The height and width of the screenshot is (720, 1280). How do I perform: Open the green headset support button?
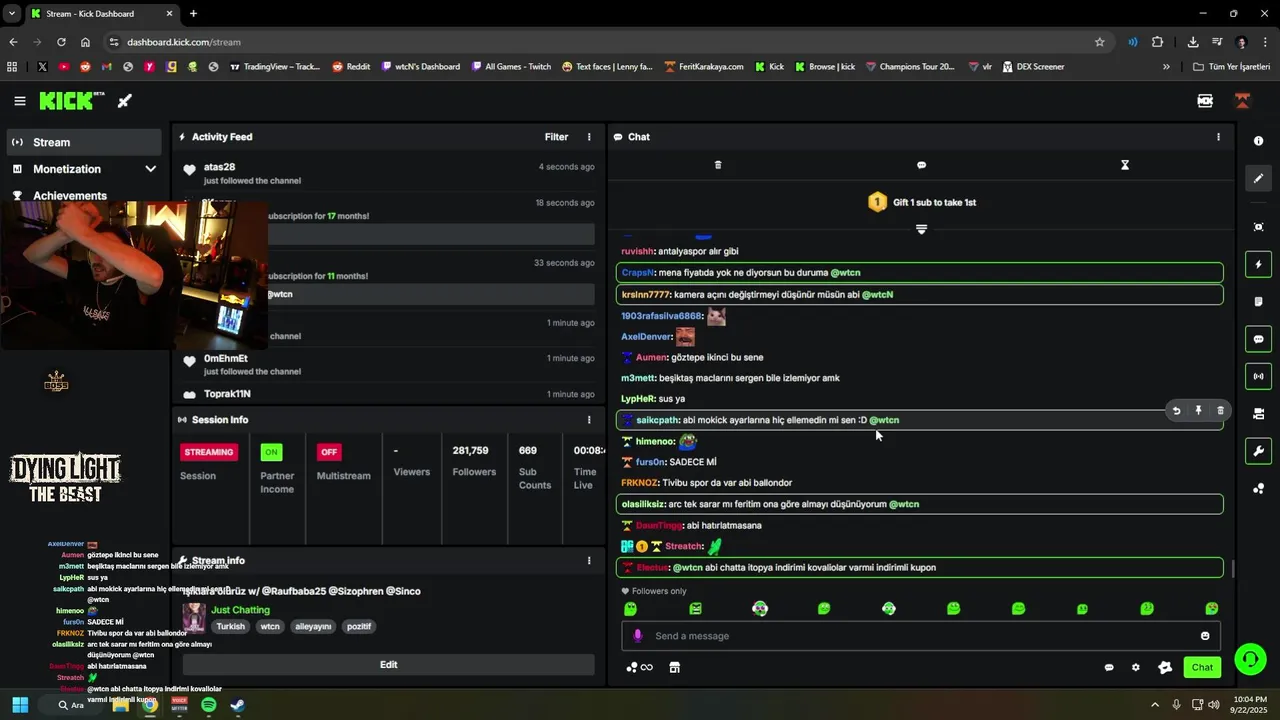tap(1250, 659)
